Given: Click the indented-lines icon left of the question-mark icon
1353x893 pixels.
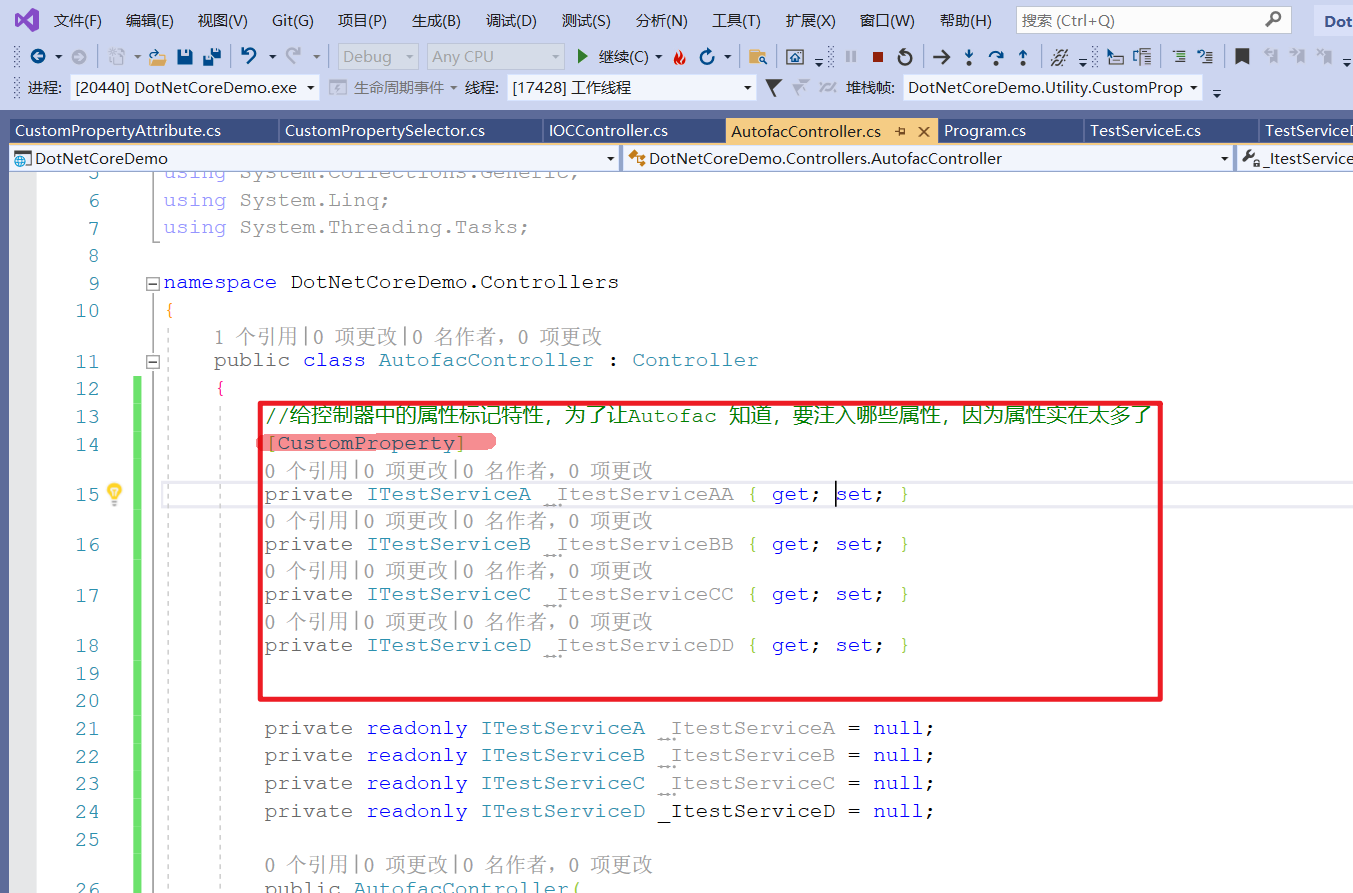Looking at the screenshot, I should click(x=1180, y=57).
